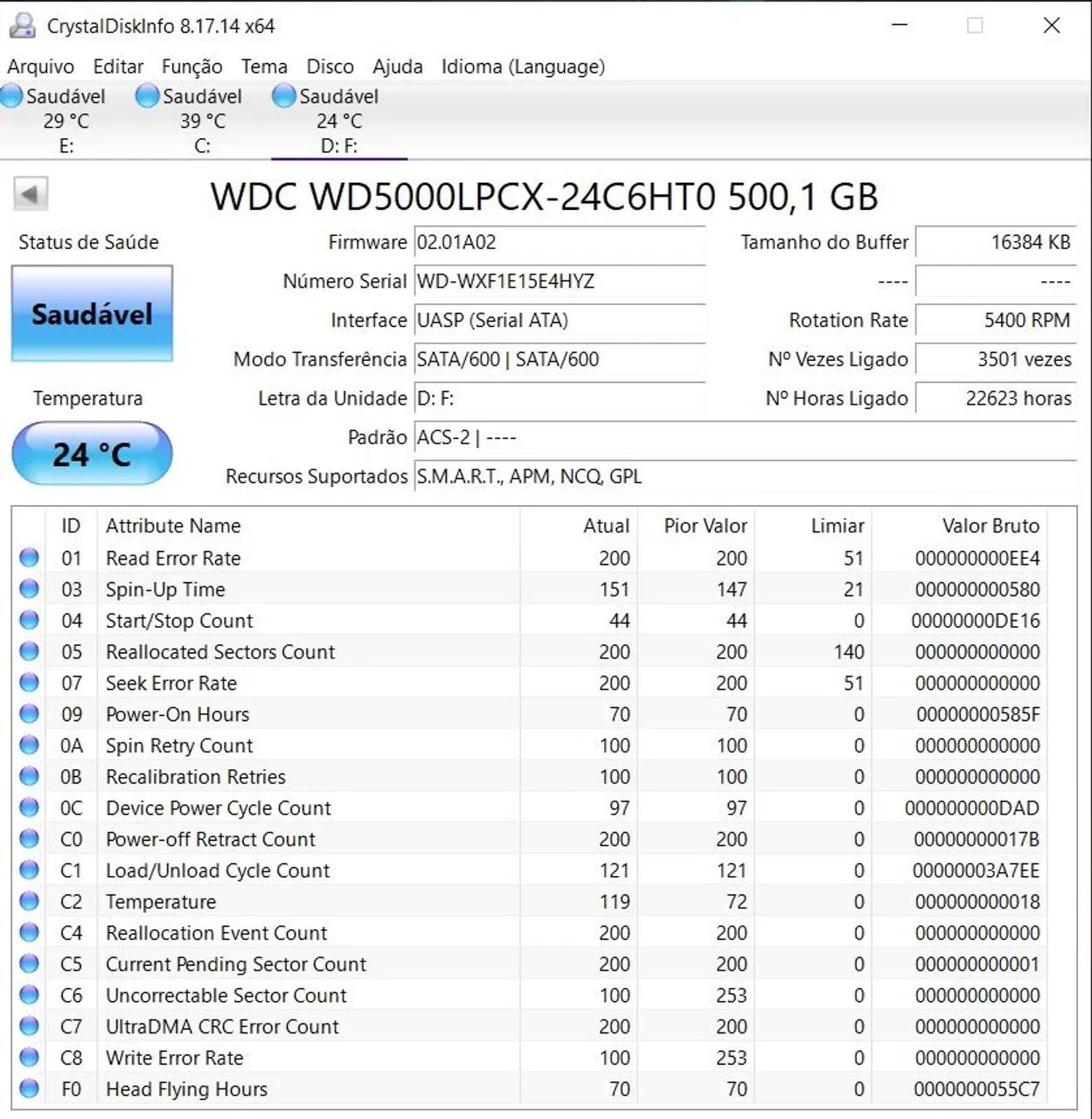Open the Tema menu

(264, 66)
